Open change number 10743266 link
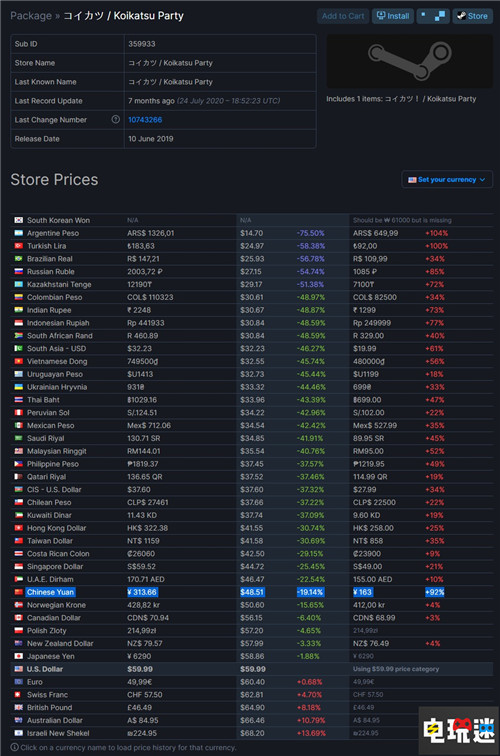The width and height of the screenshot is (500, 756). [145, 120]
